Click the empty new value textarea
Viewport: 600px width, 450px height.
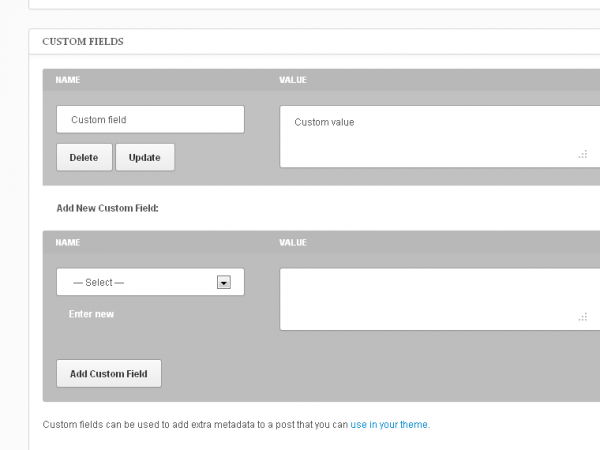point(440,299)
